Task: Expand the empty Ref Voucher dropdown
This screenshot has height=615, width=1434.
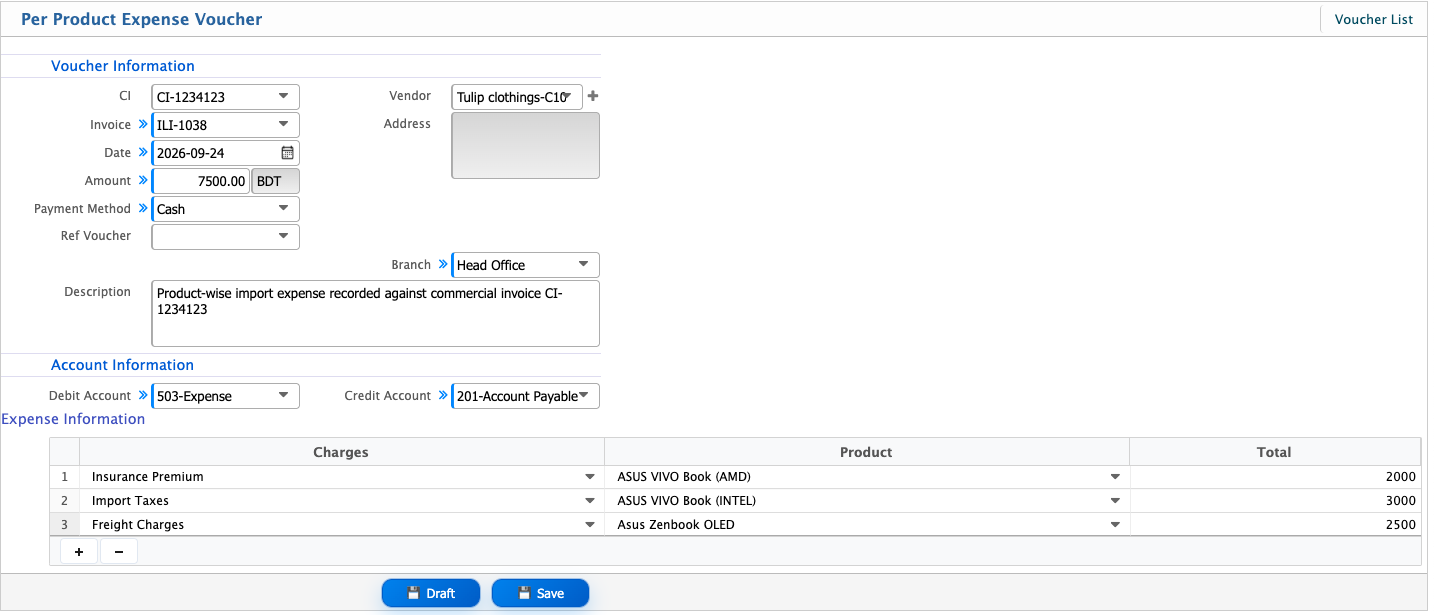Action: click(x=225, y=237)
